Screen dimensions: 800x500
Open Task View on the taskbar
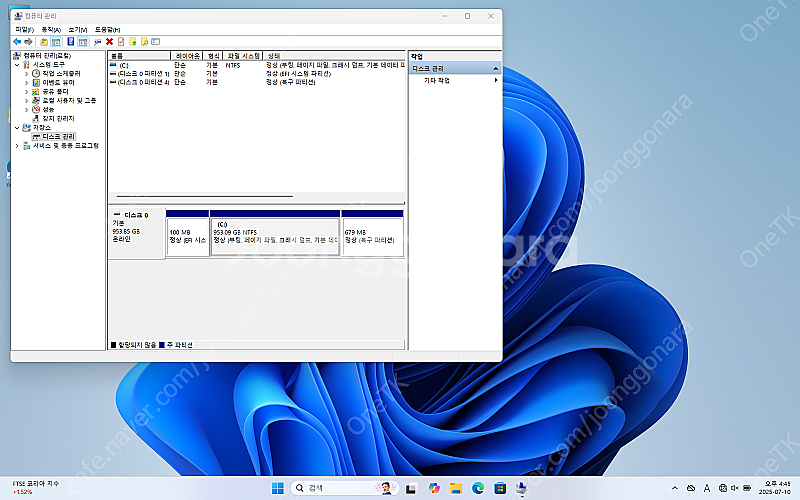(x=411, y=488)
